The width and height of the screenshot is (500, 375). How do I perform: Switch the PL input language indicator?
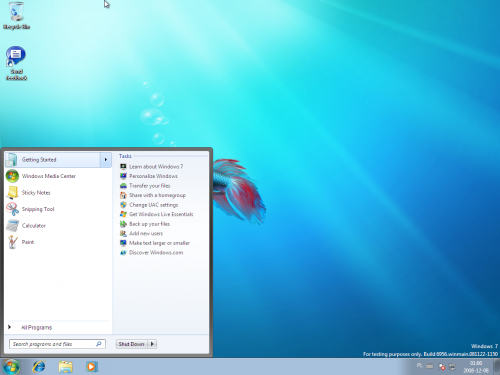pyautogui.click(x=419, y=366)
